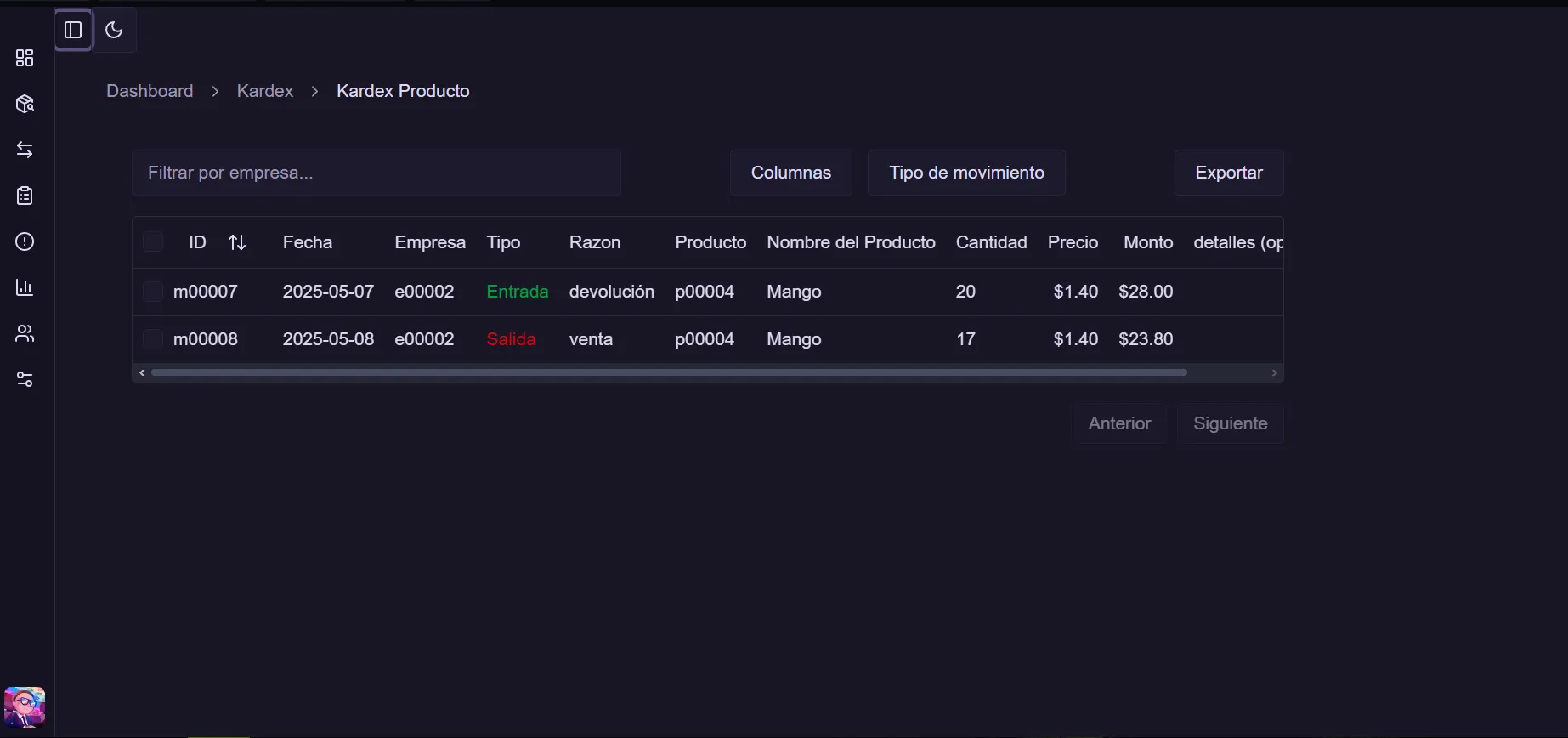
Task: Open the movements arrows icon in sidebar
Action: pos(25,150)
